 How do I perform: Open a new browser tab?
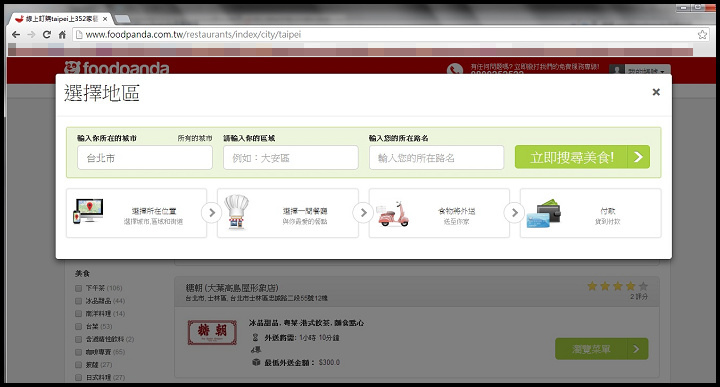coord(122,19)
